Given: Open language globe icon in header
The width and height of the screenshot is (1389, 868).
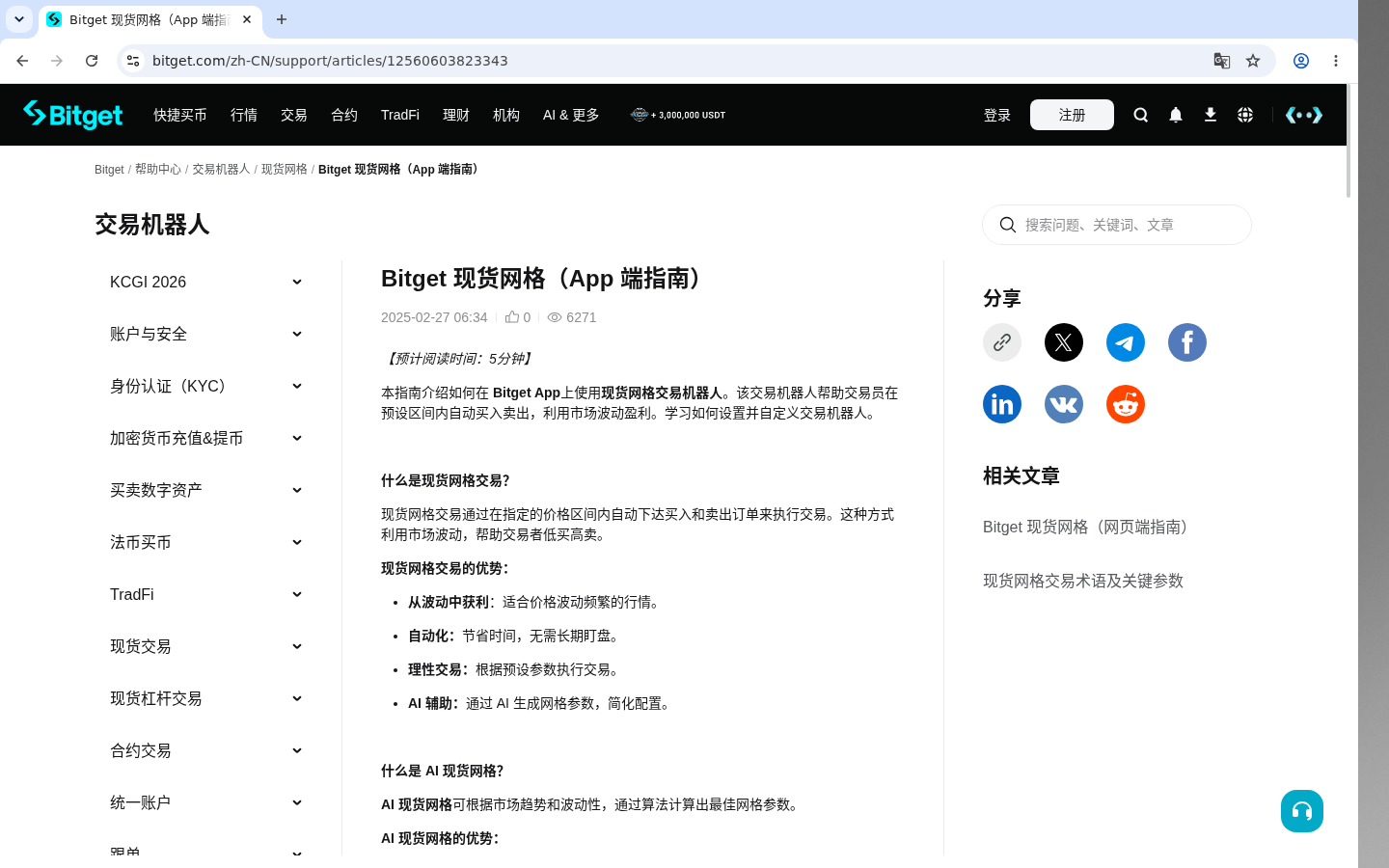Looking at the screenshot, I should (x=1245, y=115).
